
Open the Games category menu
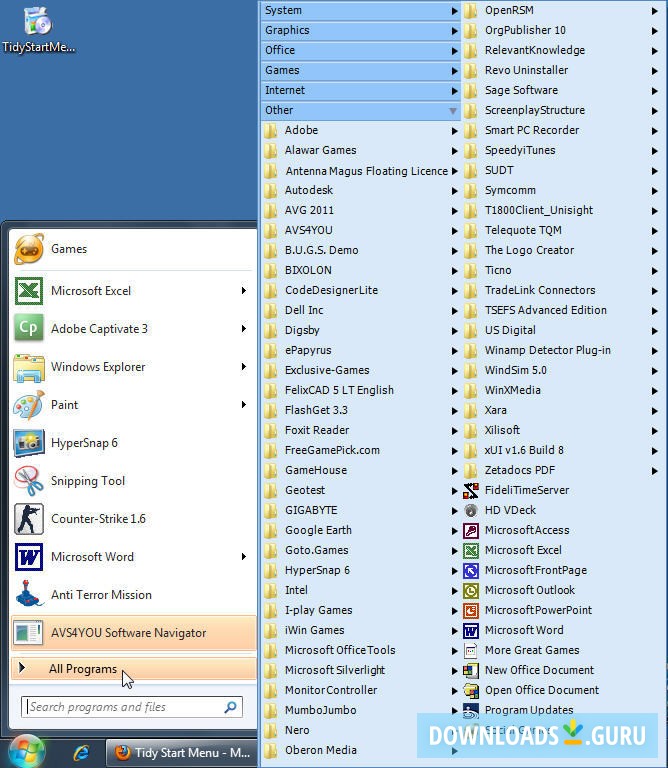(361, 71)
